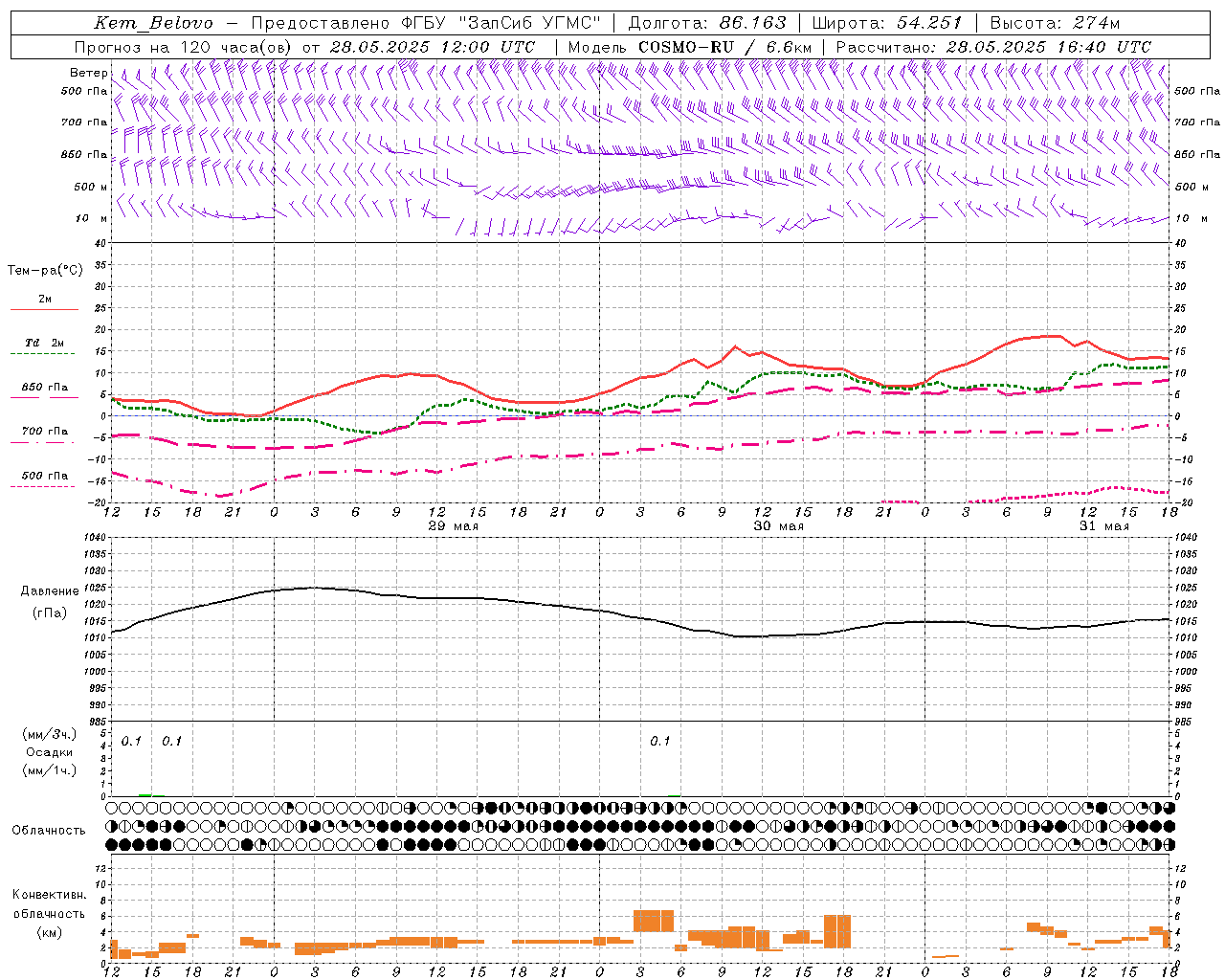Click the 'Рассчитано: 28.05.2025 16:40 UTC' text
The height and width of the screenshot is (980, 1225).
(993, 47)
